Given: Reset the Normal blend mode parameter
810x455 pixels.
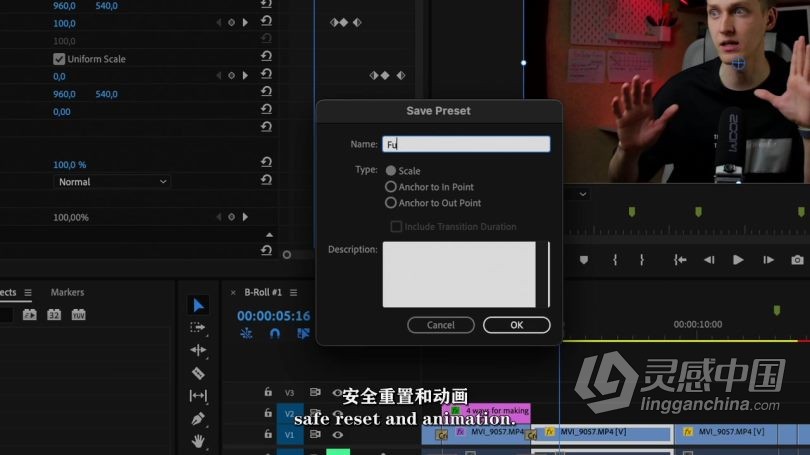Looking at the screenshot, I should click(x=266, y=180).
